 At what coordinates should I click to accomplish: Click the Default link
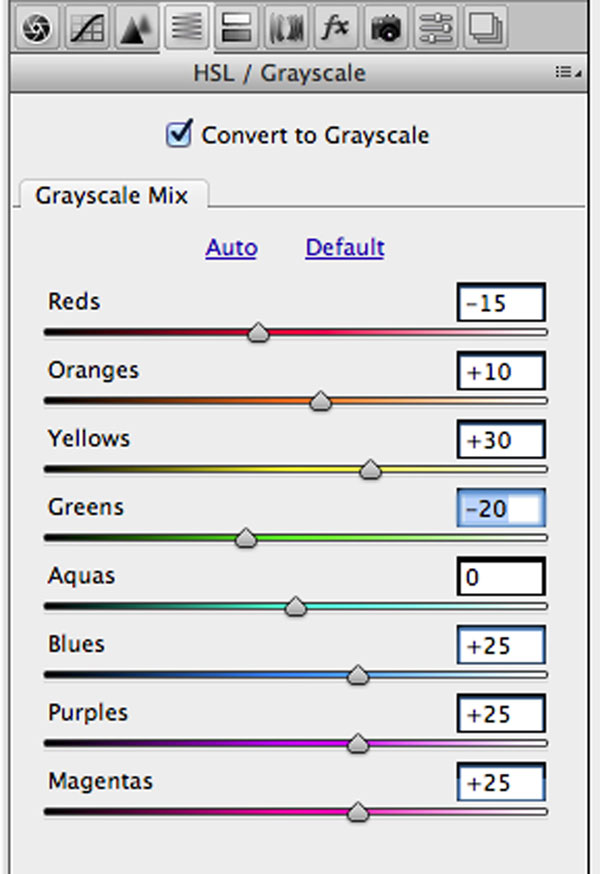(345, 248)
